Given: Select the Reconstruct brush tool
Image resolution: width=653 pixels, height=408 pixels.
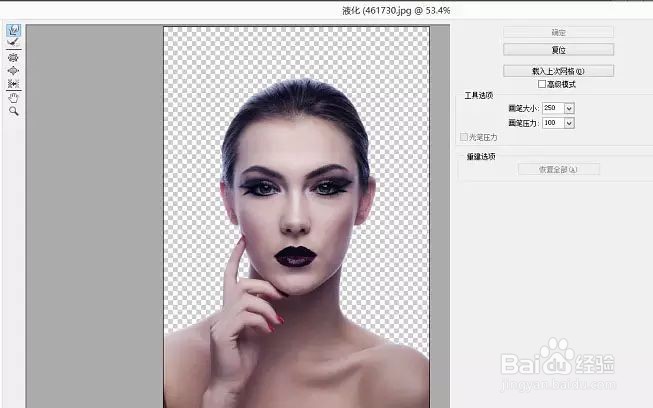Looking at the screenshot, I should pyautogui.click(x=13, y=42).
